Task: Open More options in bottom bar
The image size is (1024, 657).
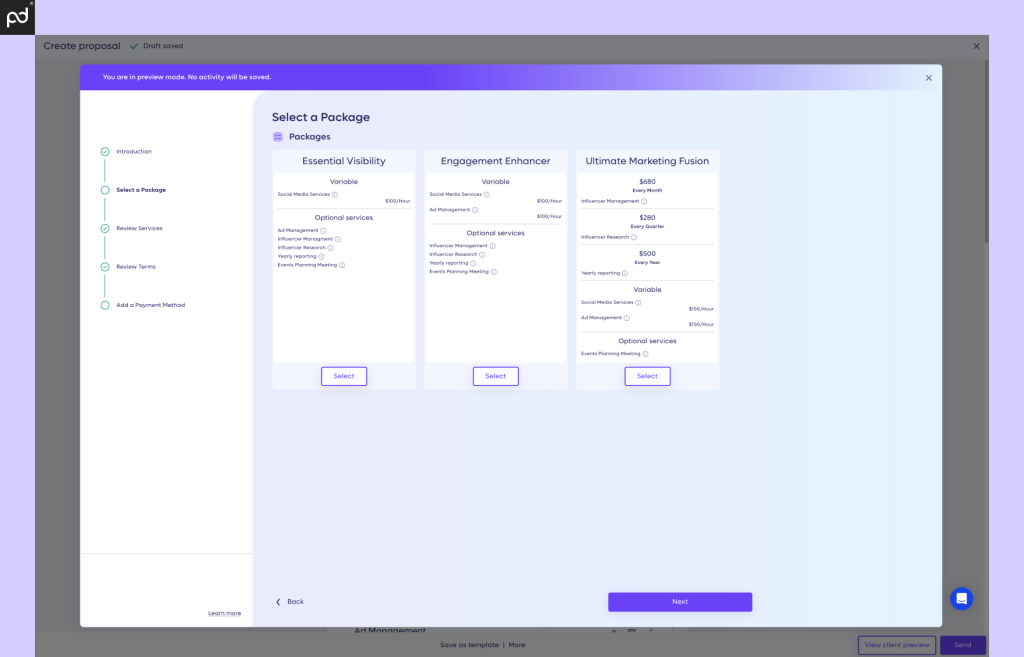Action: tap(517, 645)
